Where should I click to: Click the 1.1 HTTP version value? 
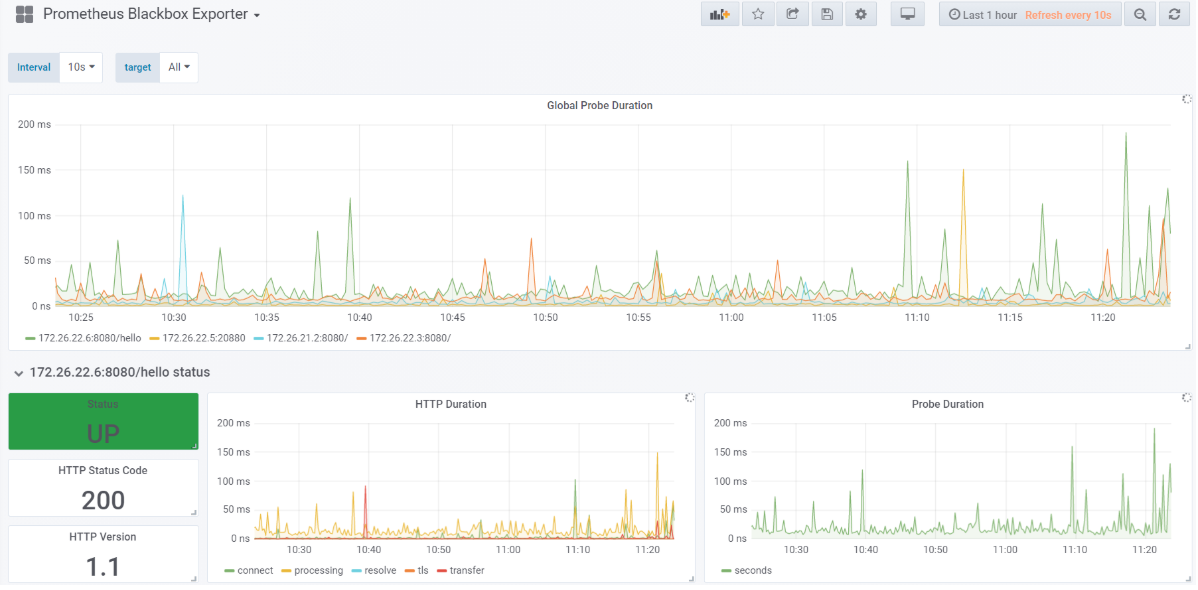tap(103, 568)
